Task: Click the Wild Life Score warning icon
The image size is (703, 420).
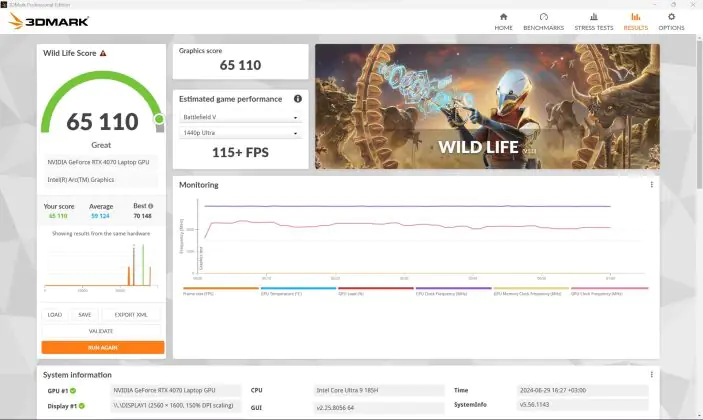Action: 103,53
